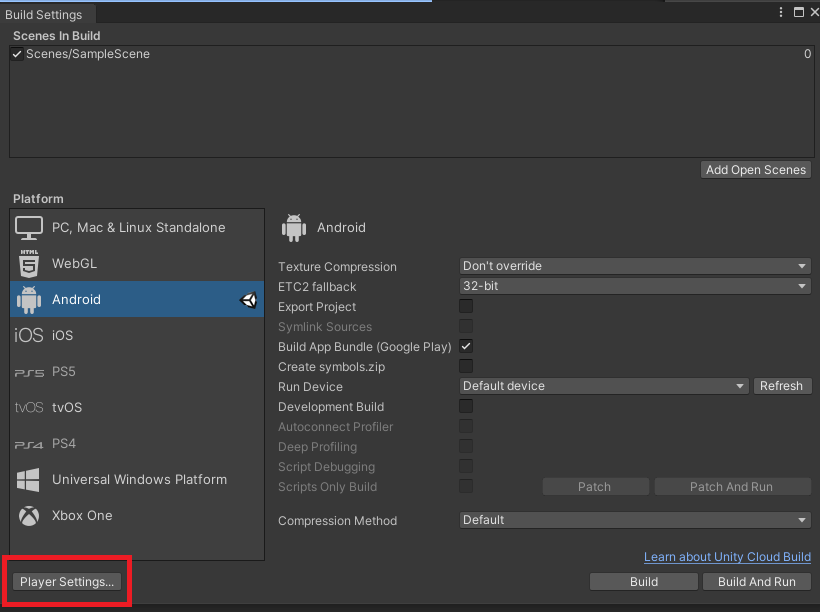Click the PS4 logo icon
This screenshot has width=820, height=612.
point(29,445)
